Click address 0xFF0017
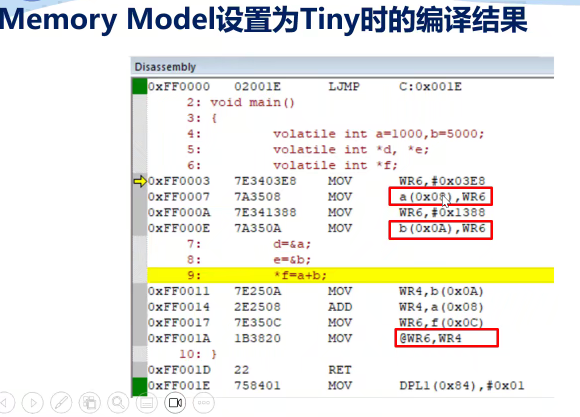 point(179,323)
